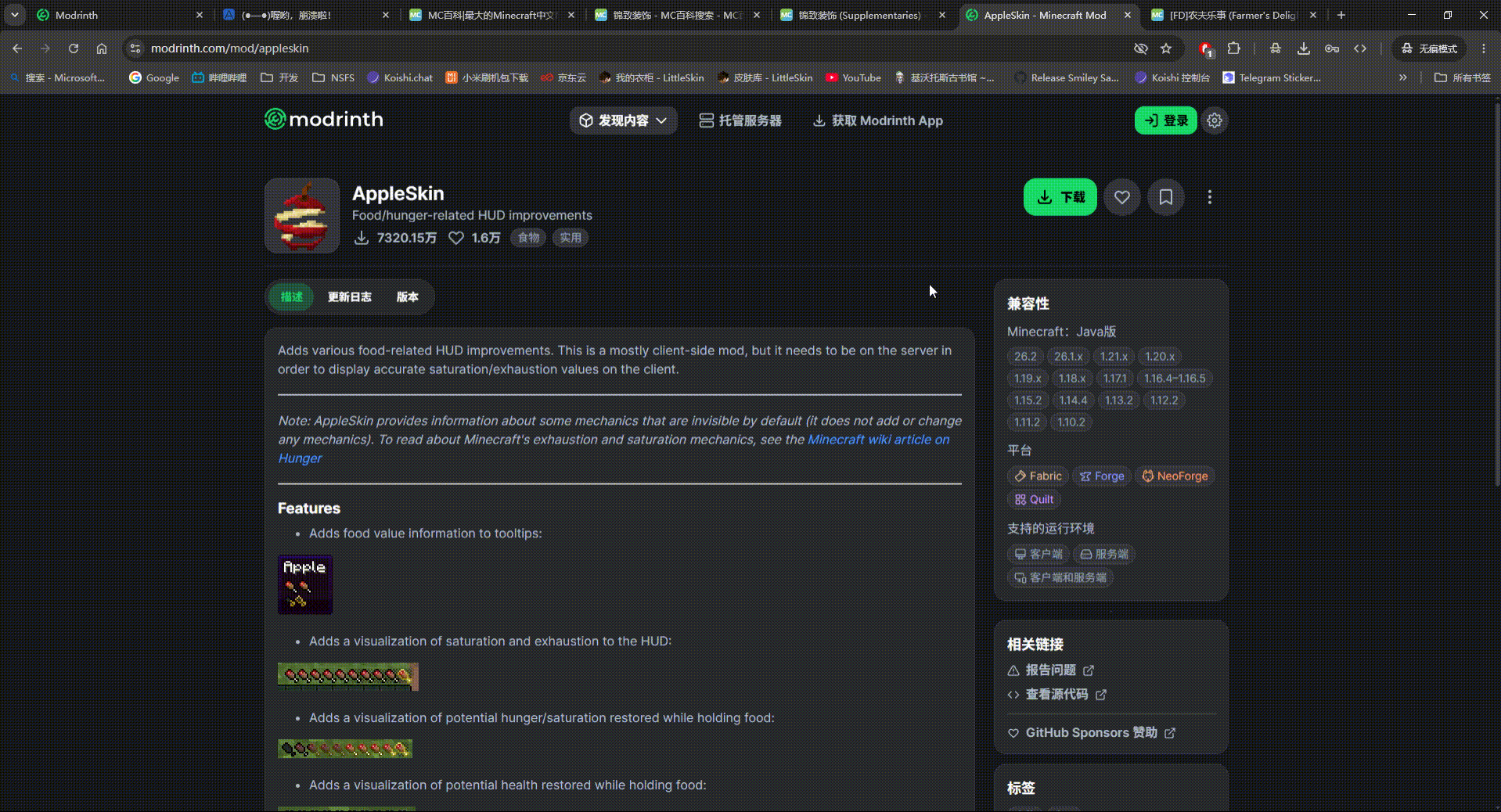Image resolution: width=1501 pixels, height=812 pixels.
Task: Click the Apple tooltip screenshot image
Action: [305, 584]
